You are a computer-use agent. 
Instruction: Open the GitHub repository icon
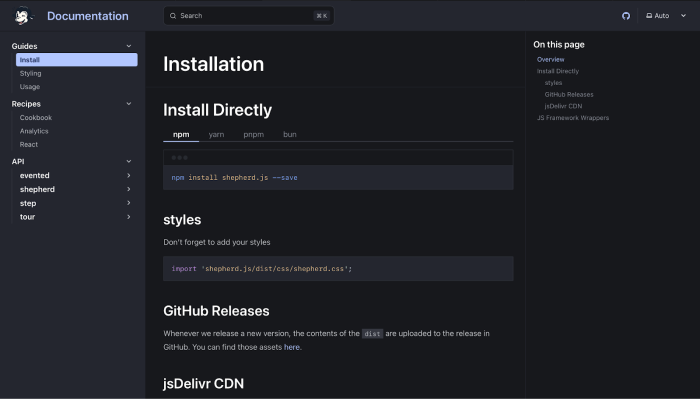tap(626, 16)
